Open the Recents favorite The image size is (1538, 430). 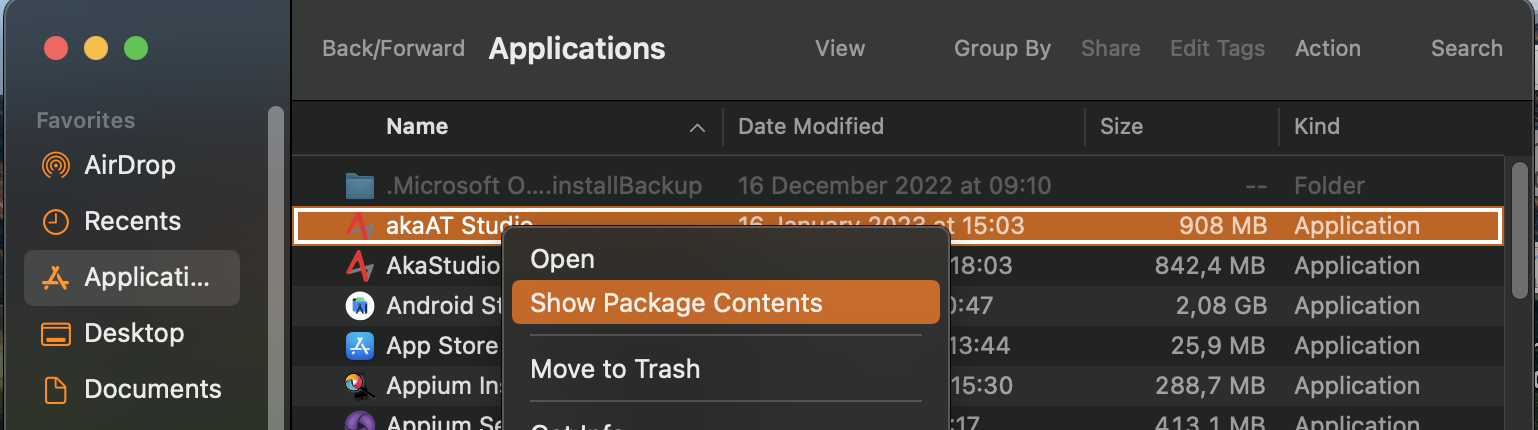coord(133,221)
